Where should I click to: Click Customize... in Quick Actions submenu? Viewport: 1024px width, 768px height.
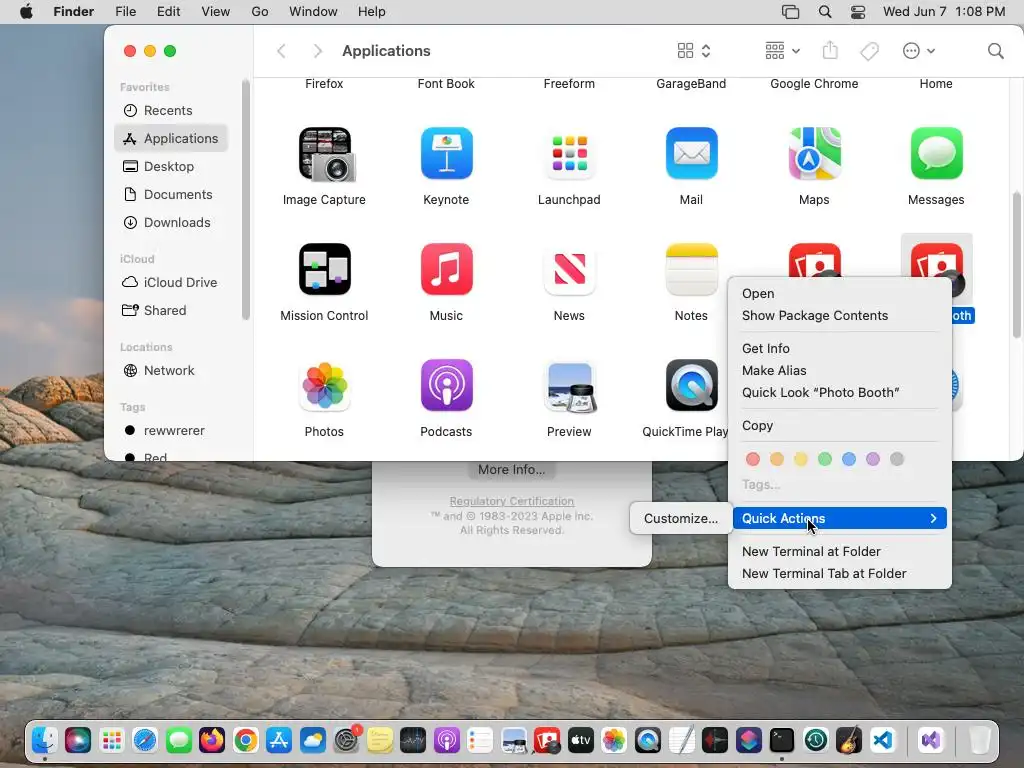pyautogui.click(x=680, y=518)
